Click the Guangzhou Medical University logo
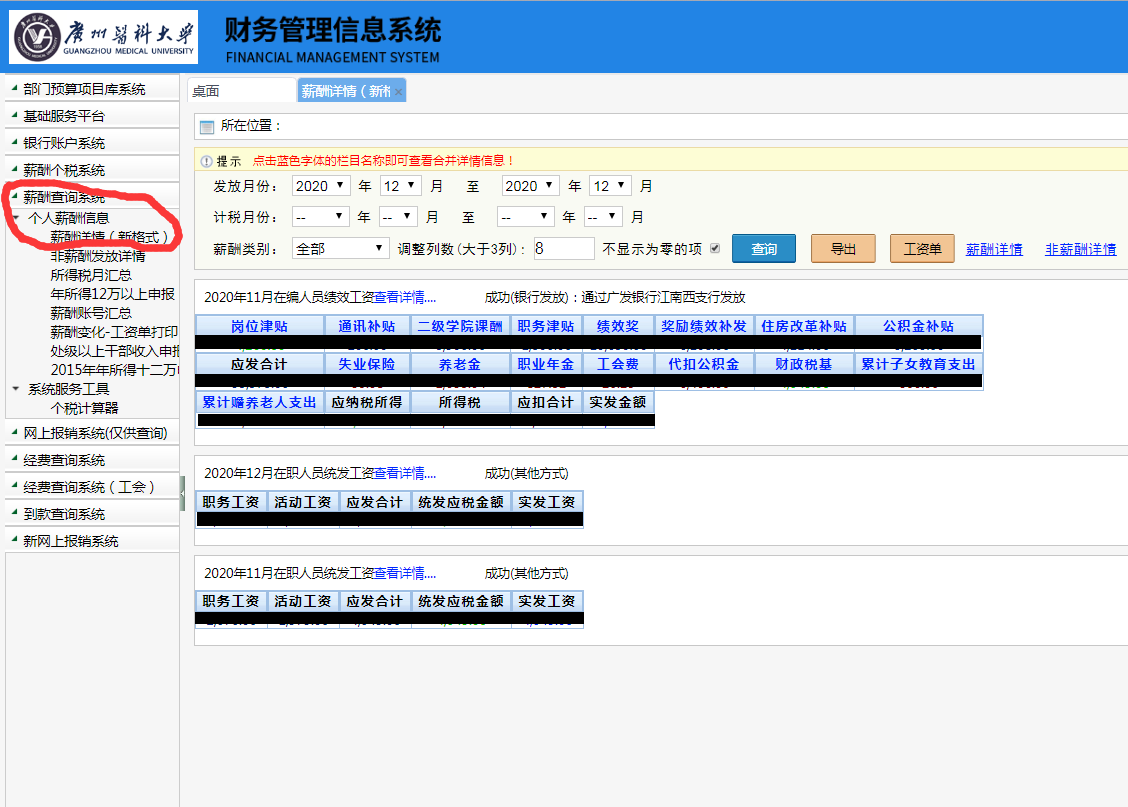The image size is (1128, 807). pos(103,37)
